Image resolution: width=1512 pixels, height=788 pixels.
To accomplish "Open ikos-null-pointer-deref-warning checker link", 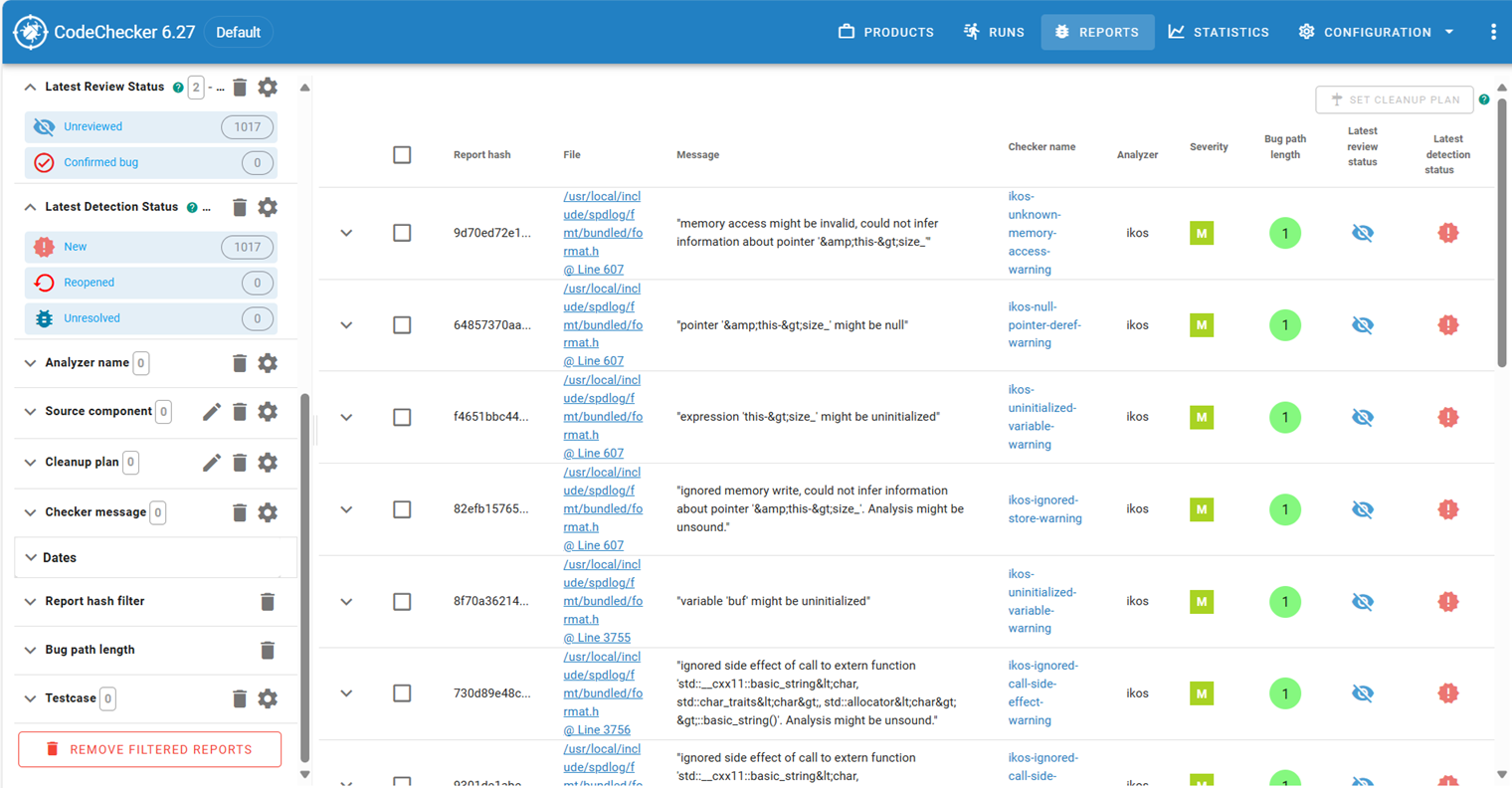I will pos(1044,325).
